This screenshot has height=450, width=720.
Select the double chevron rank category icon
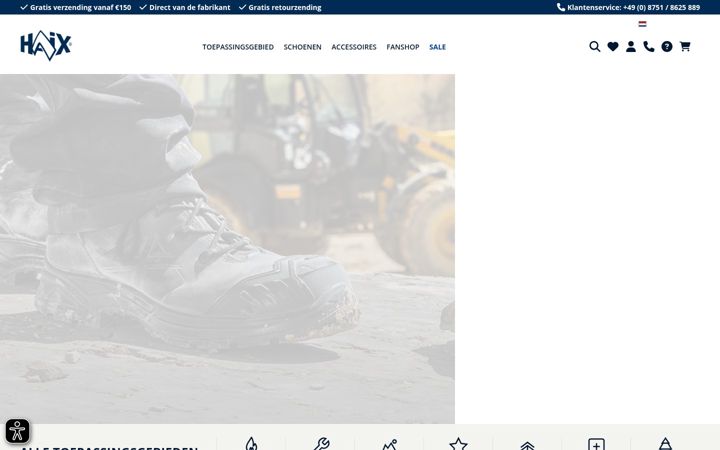coord(527,445)
